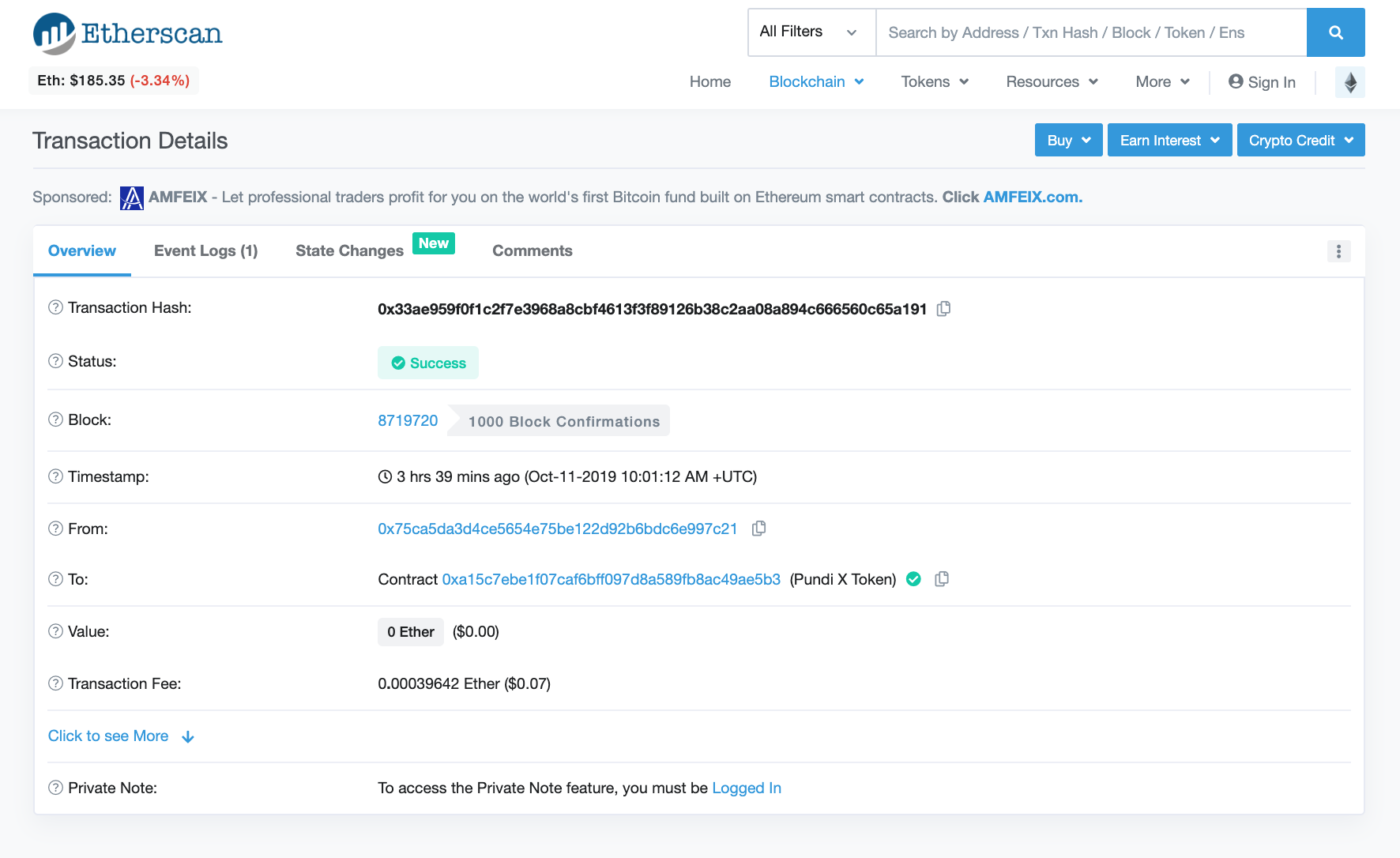Copy the To contract address

[941, 579]
